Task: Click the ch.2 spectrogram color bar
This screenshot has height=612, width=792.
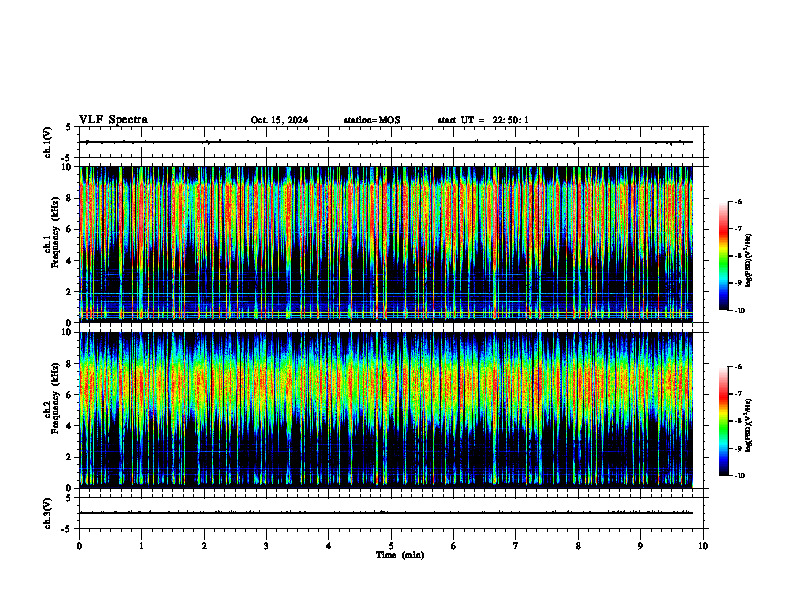Action: (723, 421)
